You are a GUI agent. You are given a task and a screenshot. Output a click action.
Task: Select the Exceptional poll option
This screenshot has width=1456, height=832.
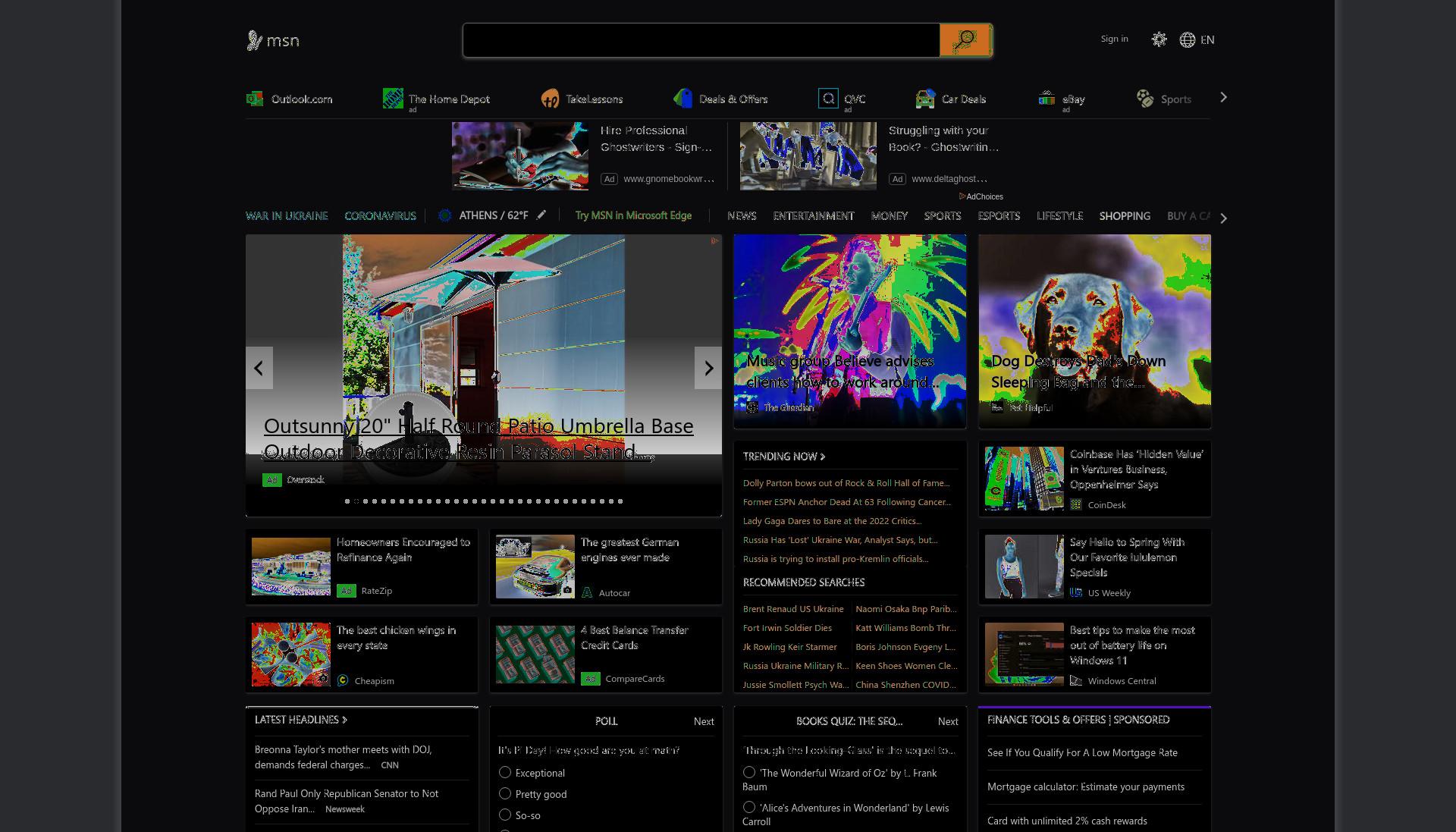click(x=505, y=772)
